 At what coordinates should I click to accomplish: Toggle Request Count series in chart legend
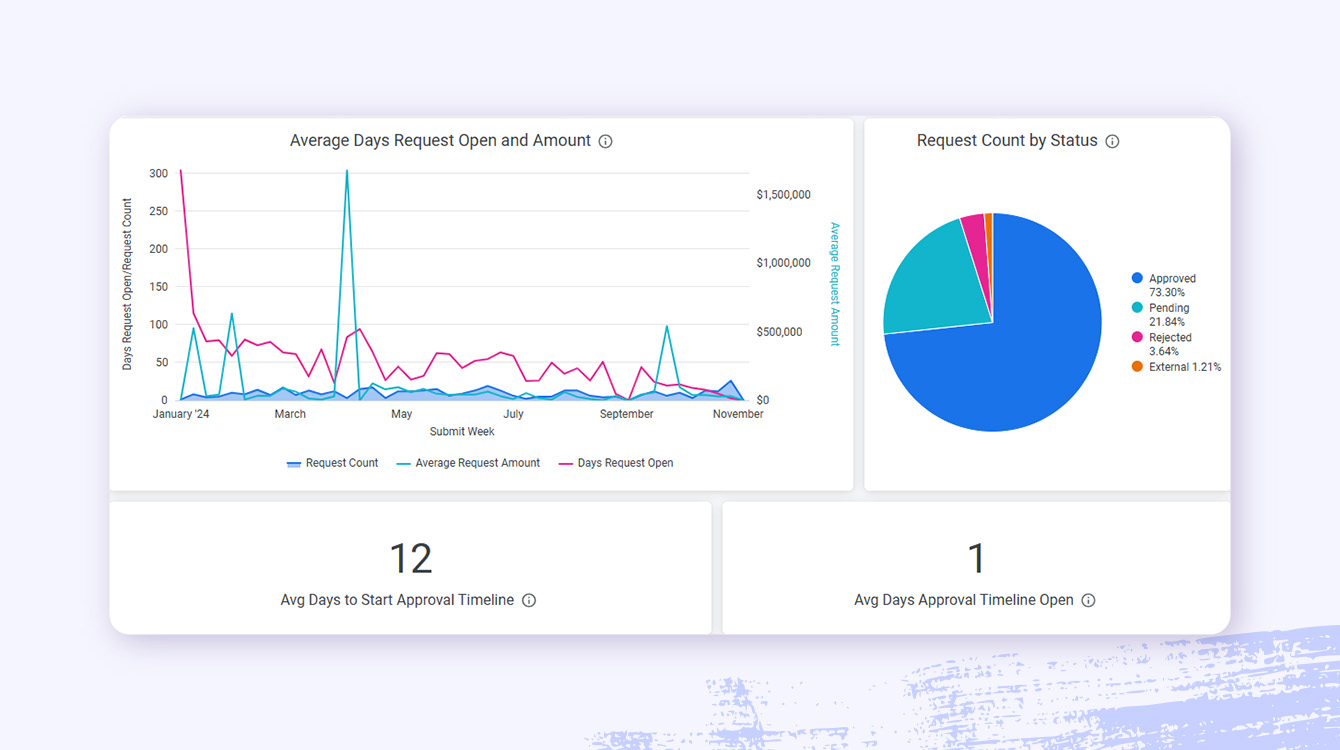click(332, 463)
